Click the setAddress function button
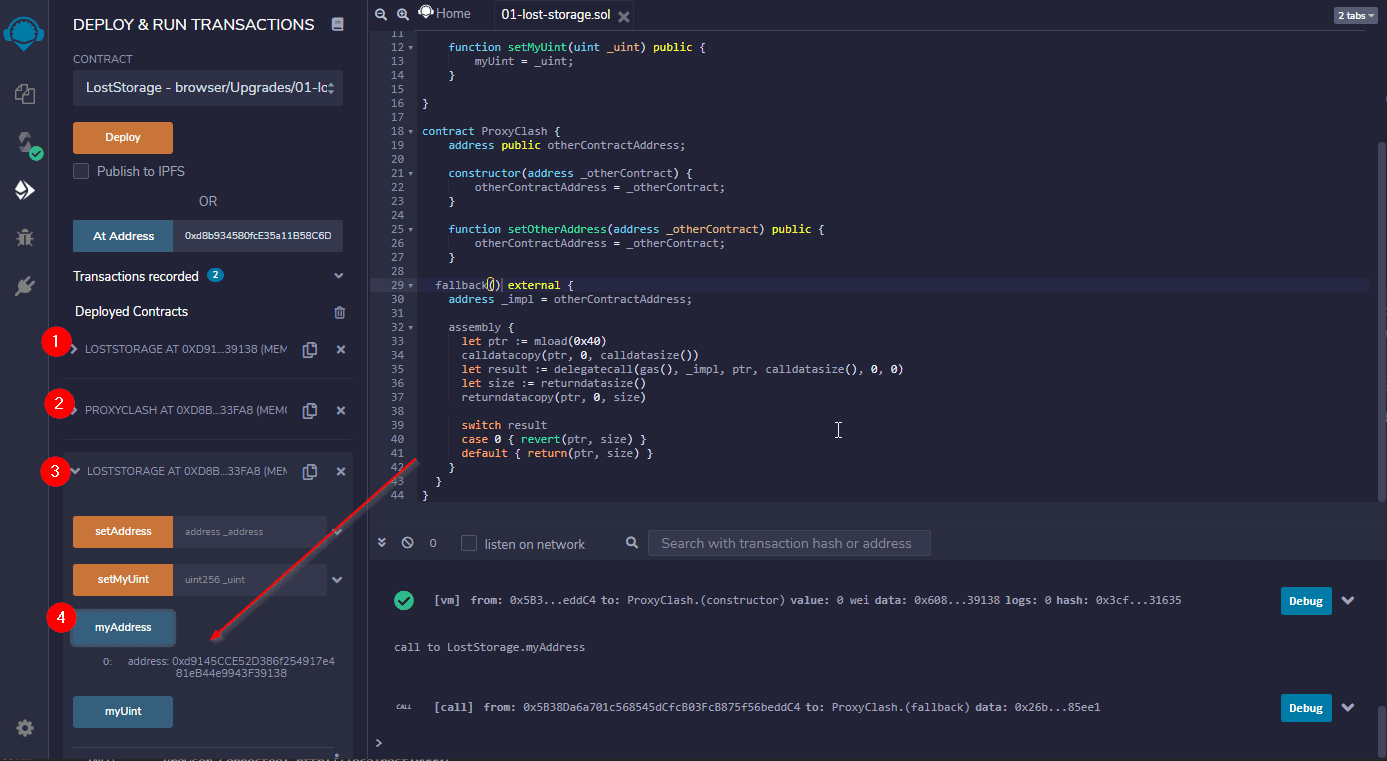 [123, 532]
